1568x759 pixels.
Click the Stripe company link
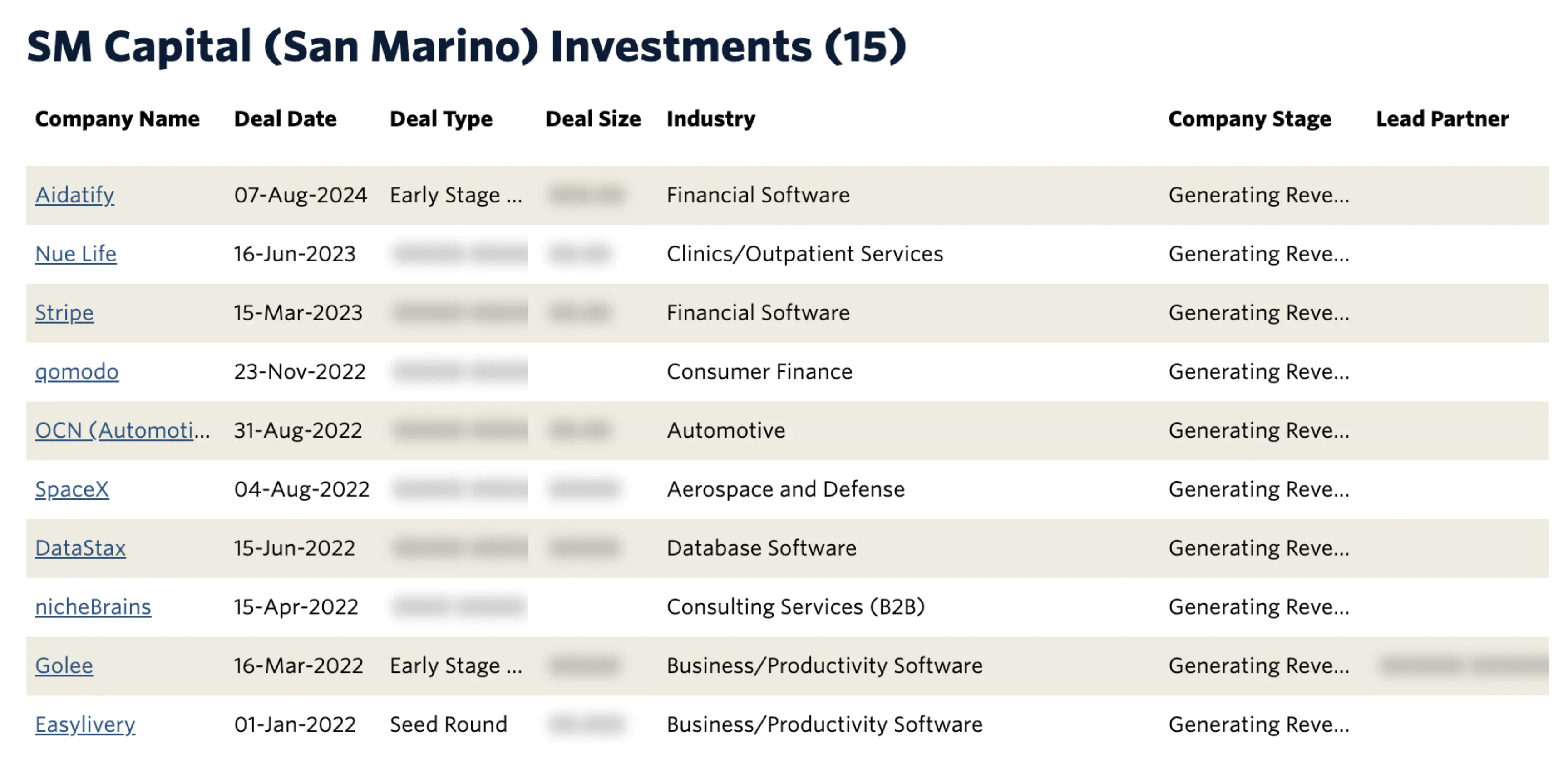click(64, 313)
